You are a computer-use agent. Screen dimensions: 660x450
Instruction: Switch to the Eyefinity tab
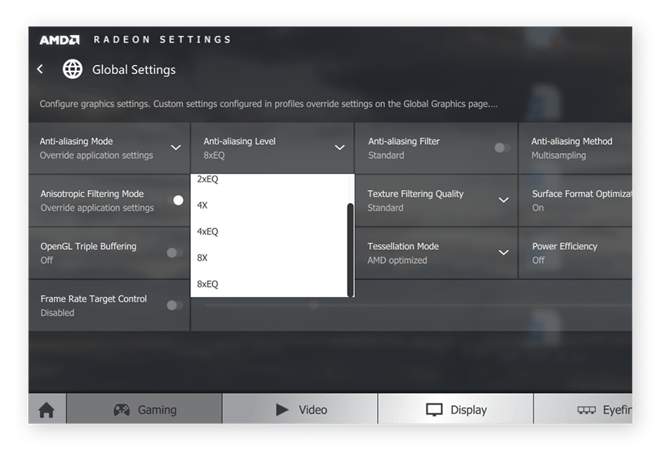[x=583, y=409]
